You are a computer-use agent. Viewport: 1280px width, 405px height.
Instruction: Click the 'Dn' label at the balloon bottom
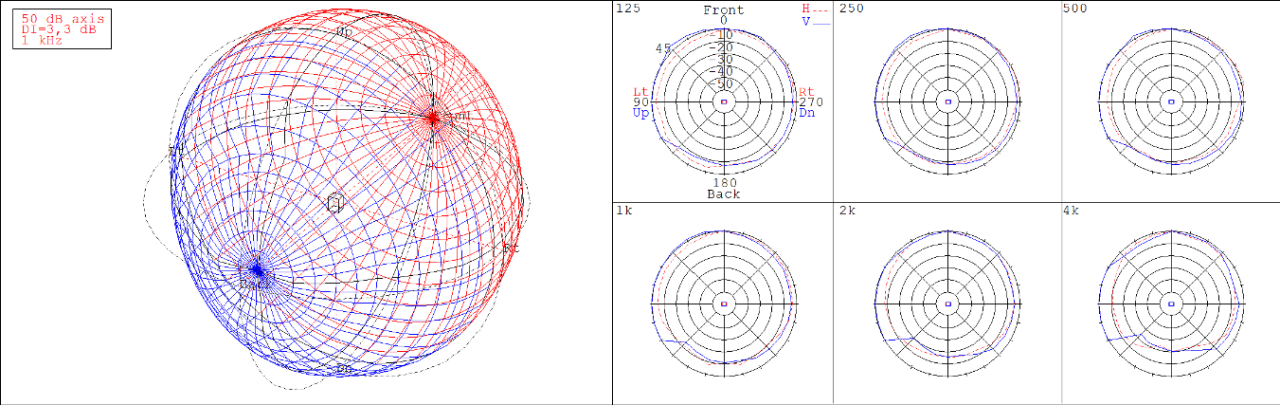(x=343, y=369)
